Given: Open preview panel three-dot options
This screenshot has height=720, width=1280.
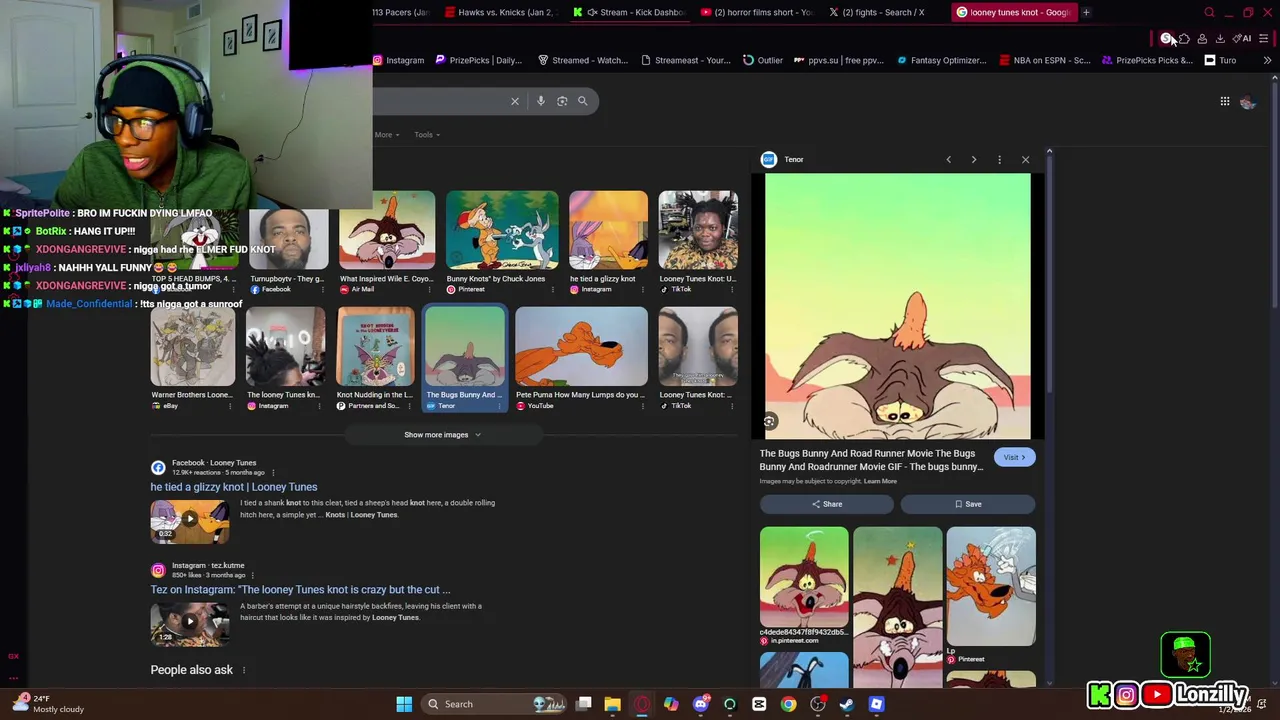Looking at the screenshot, I should pos(999,160).
